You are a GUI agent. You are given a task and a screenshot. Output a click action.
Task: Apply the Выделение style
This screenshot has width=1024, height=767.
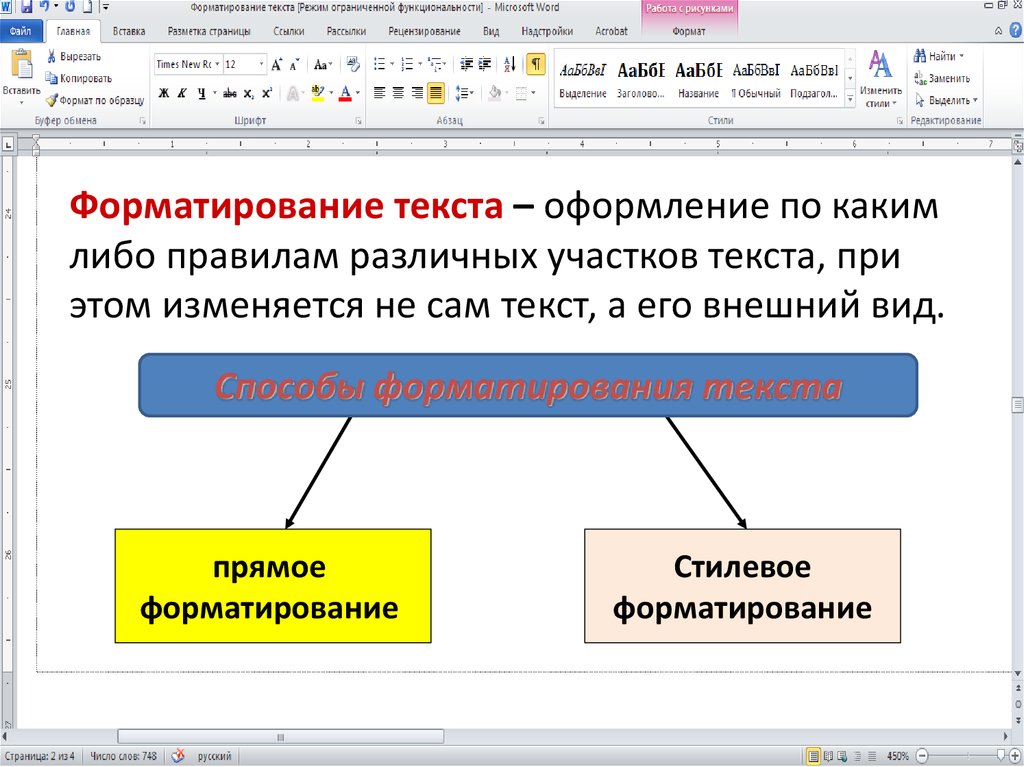583,80
